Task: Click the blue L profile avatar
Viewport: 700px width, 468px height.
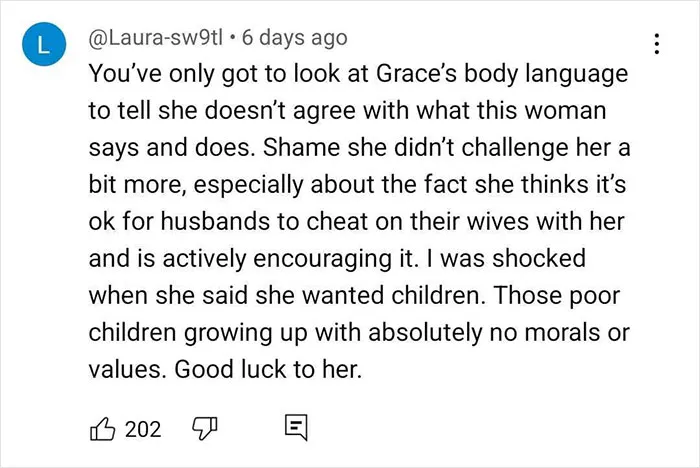Action: pyautogui.click(x=44, y=44)
